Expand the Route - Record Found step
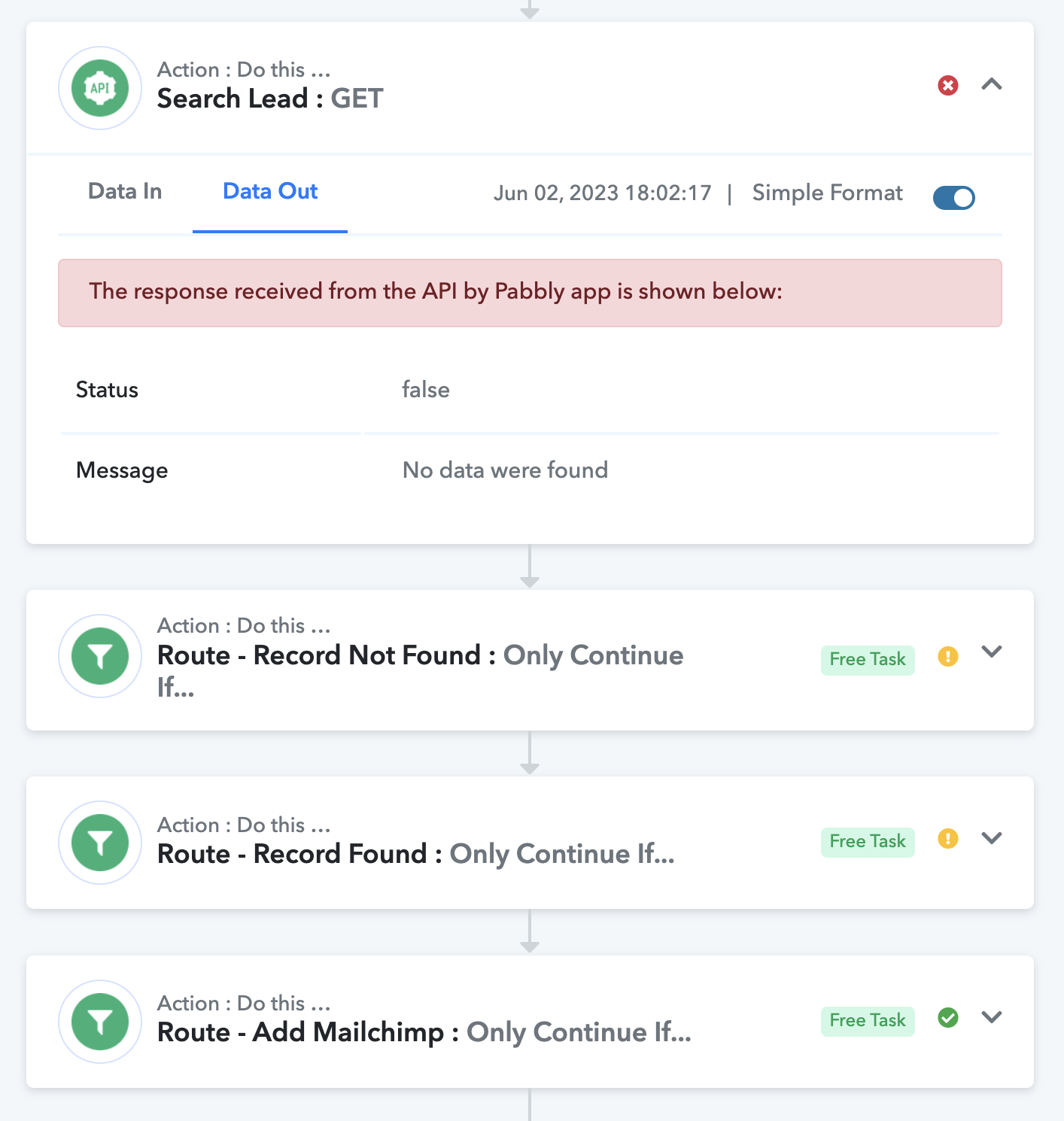The width and height of the screenshot is (1064, 1121). point(992,837)
